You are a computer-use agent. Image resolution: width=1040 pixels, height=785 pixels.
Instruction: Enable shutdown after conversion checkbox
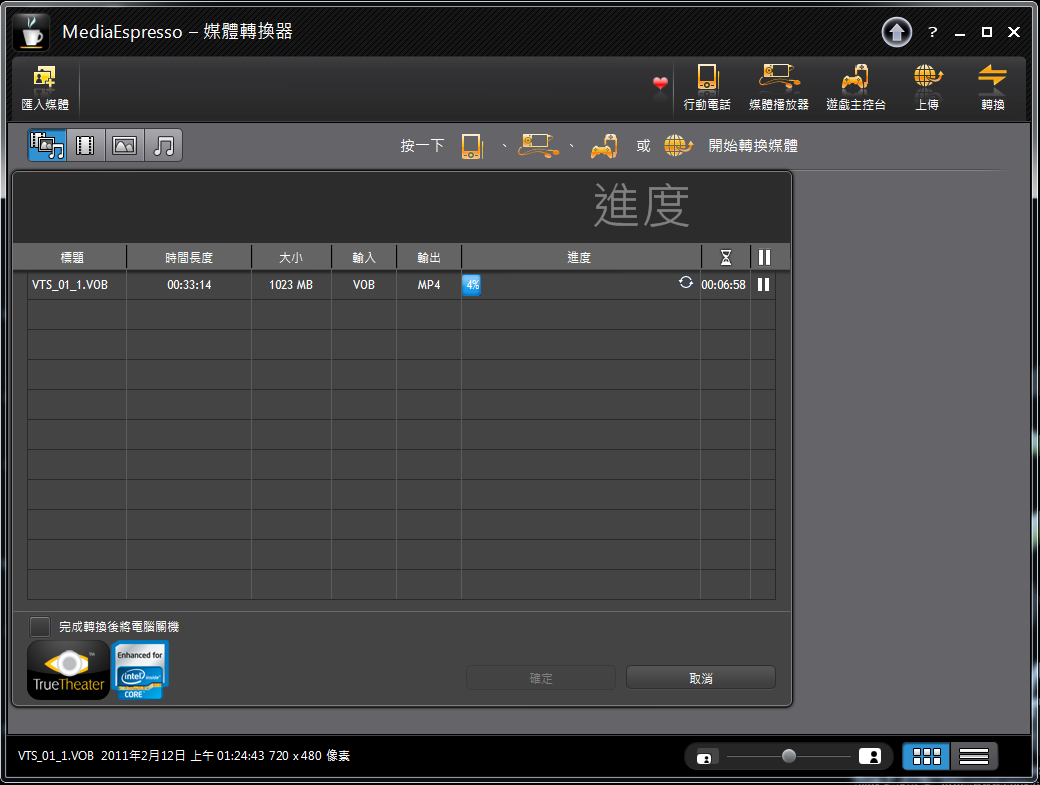click(40, 627)
